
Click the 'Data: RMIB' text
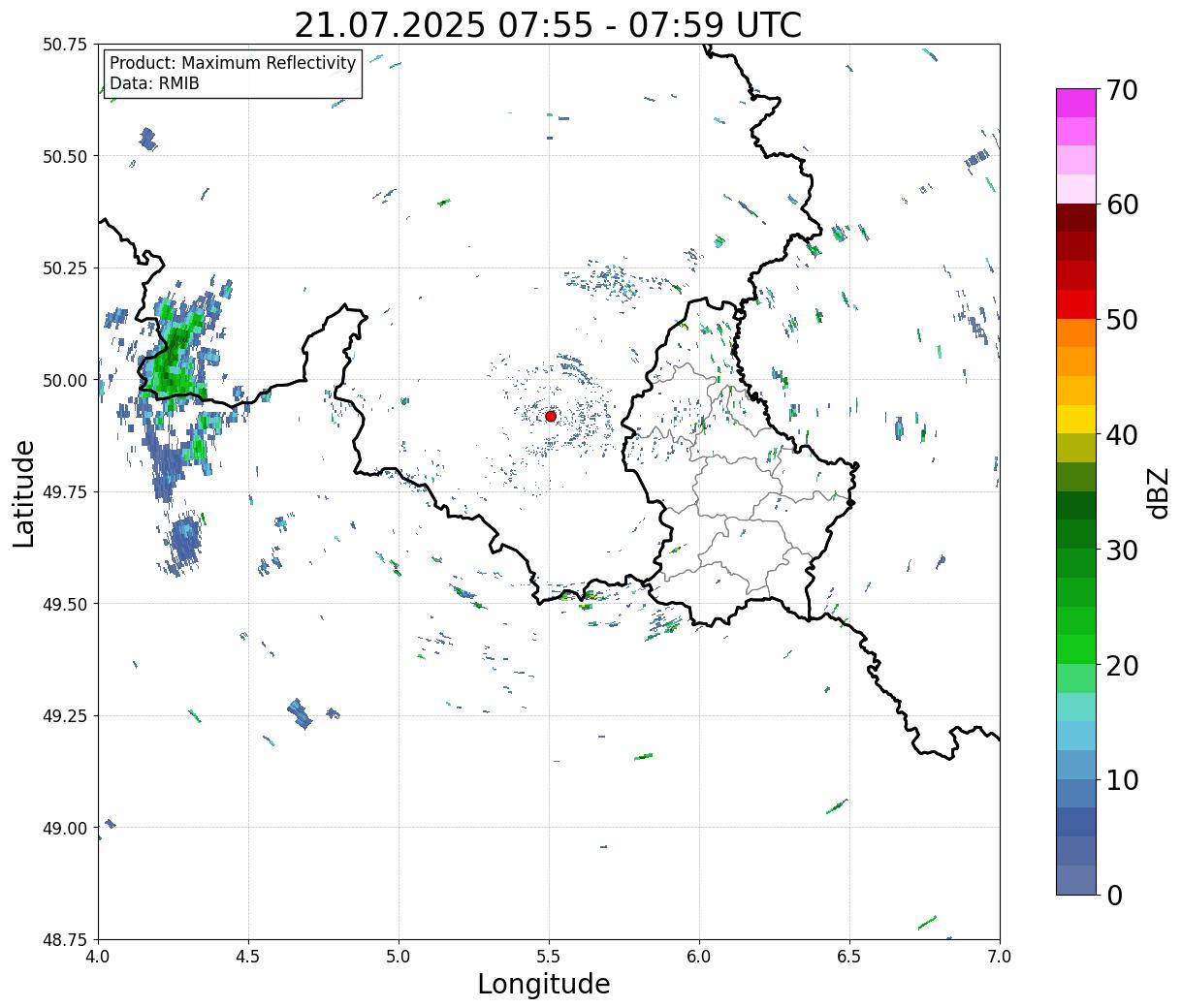(x=154, y=83)
